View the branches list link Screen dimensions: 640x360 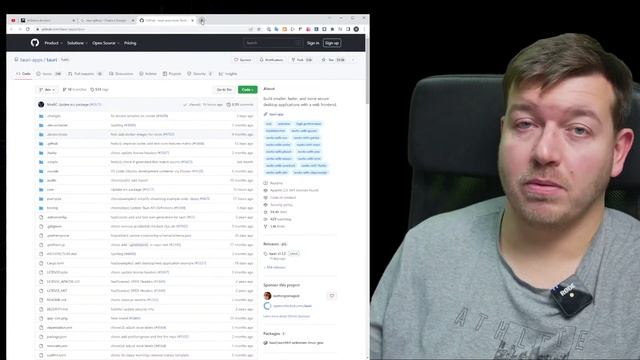(74, 89)
